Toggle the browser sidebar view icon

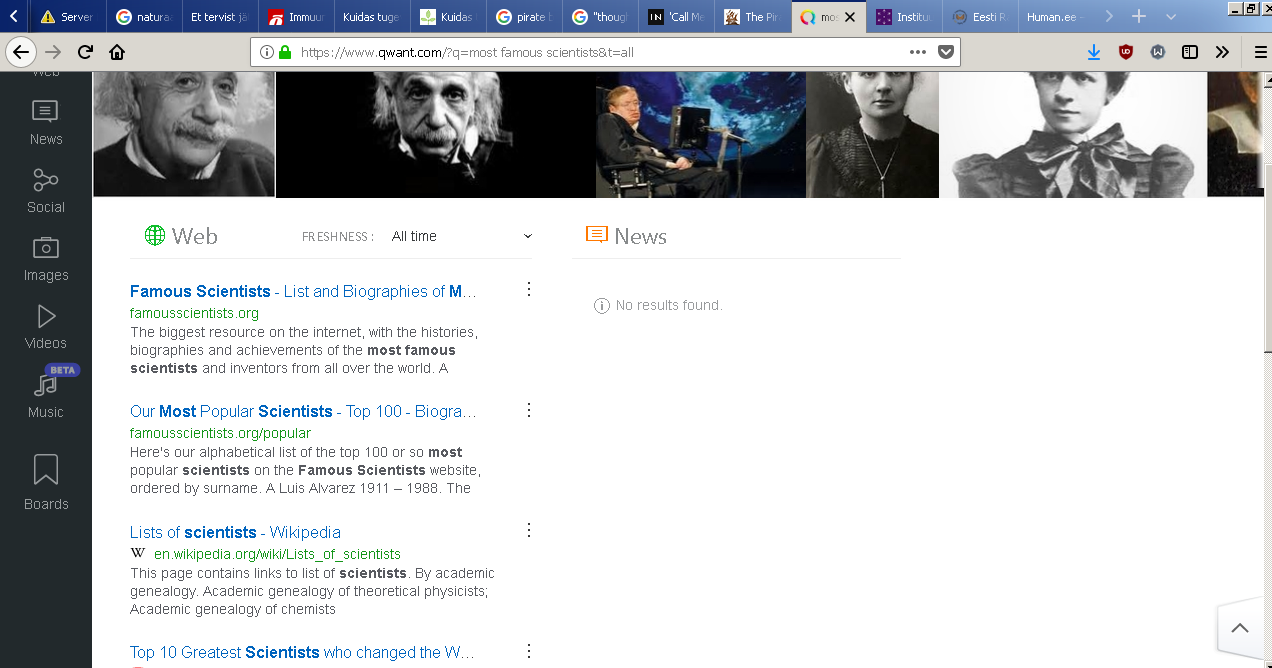(1189, 53)
